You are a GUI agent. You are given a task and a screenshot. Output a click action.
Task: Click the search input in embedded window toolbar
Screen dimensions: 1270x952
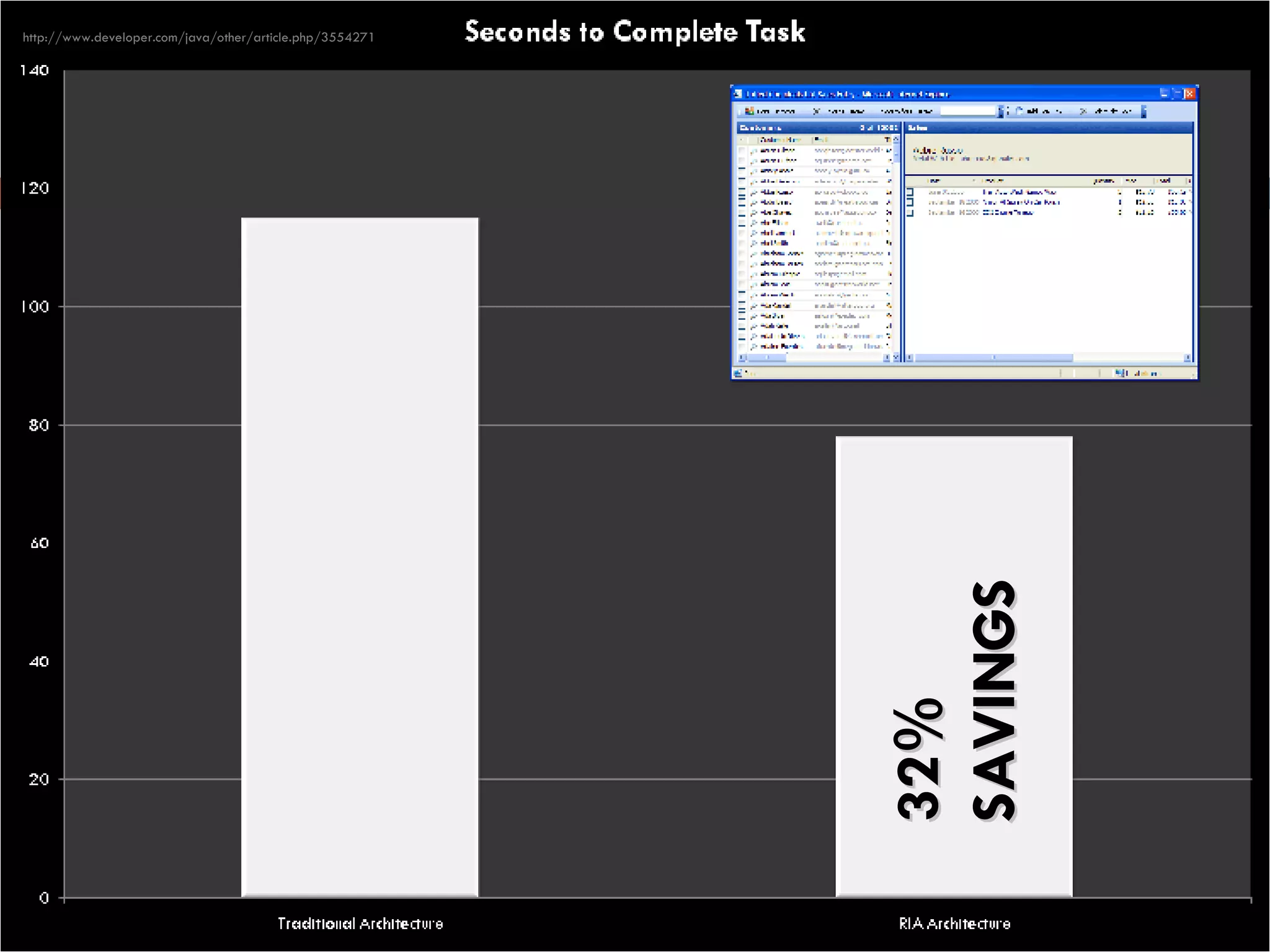967,111
